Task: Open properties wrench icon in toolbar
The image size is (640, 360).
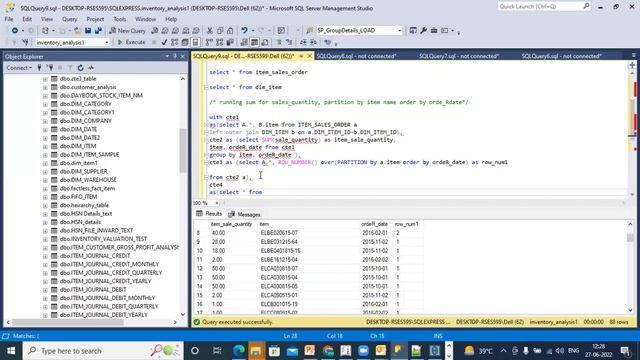Action: [x=424, y=31]
